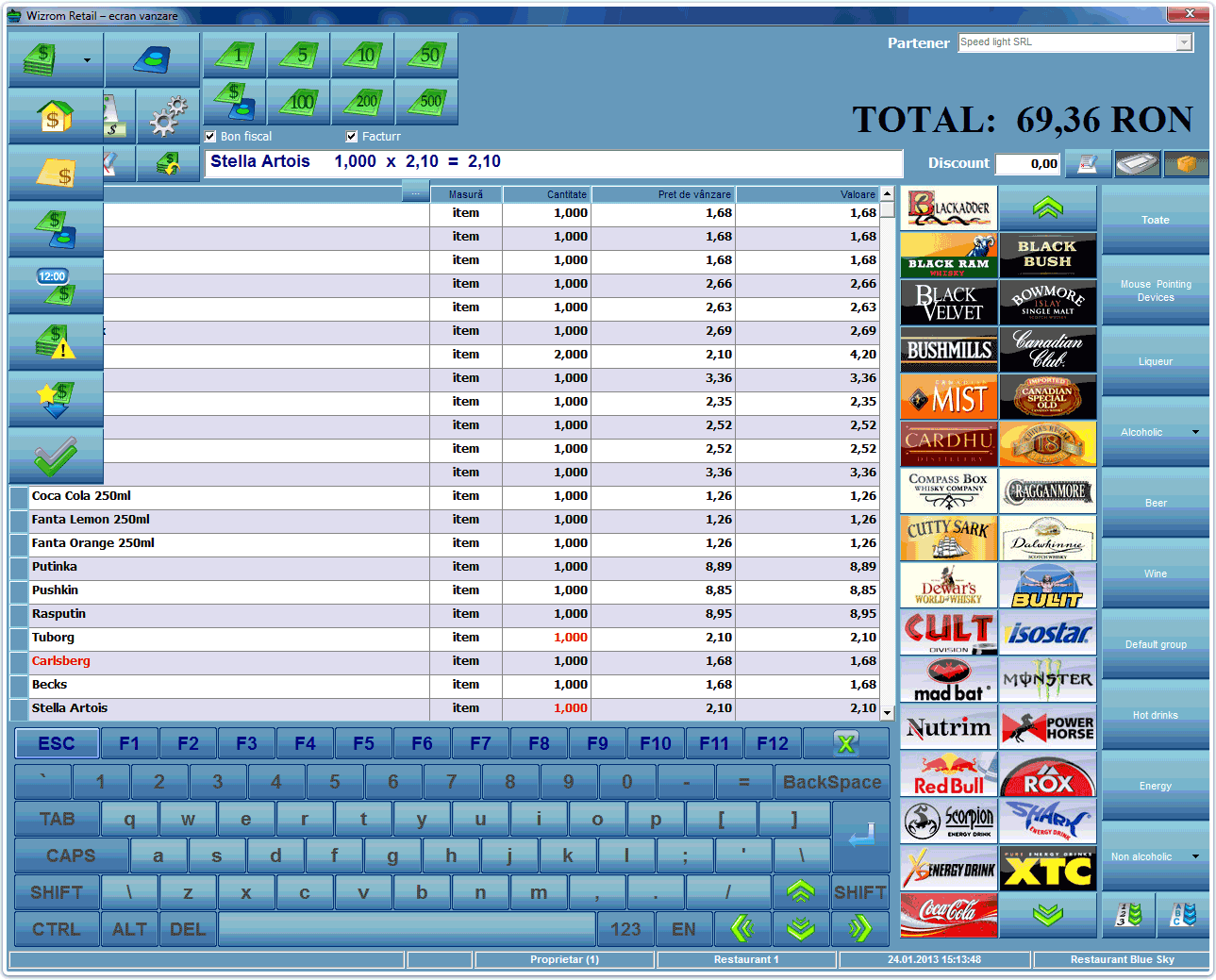The width and height of the screenshot is (1216, 980).
Task: Select the Red Bull product tile
Action: coord(949,774)
